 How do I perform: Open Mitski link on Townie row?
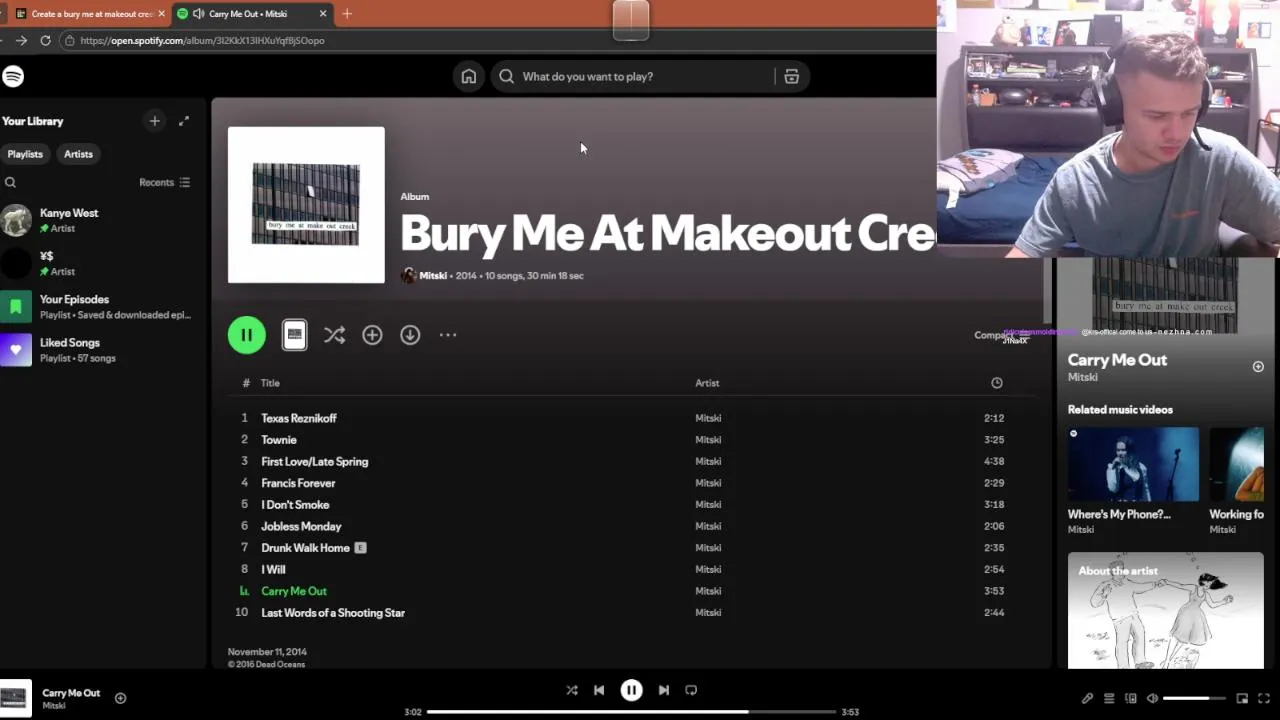pyautogui.click(x=708, y=440)
